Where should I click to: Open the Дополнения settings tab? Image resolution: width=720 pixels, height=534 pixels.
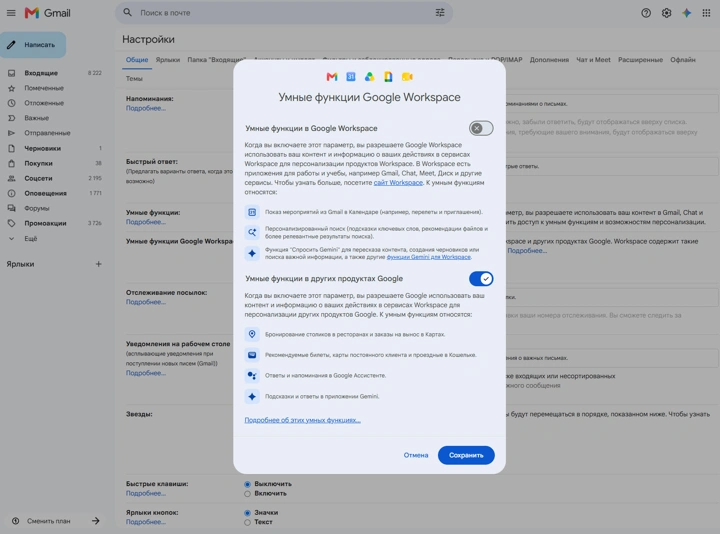[x=549, y=60]
